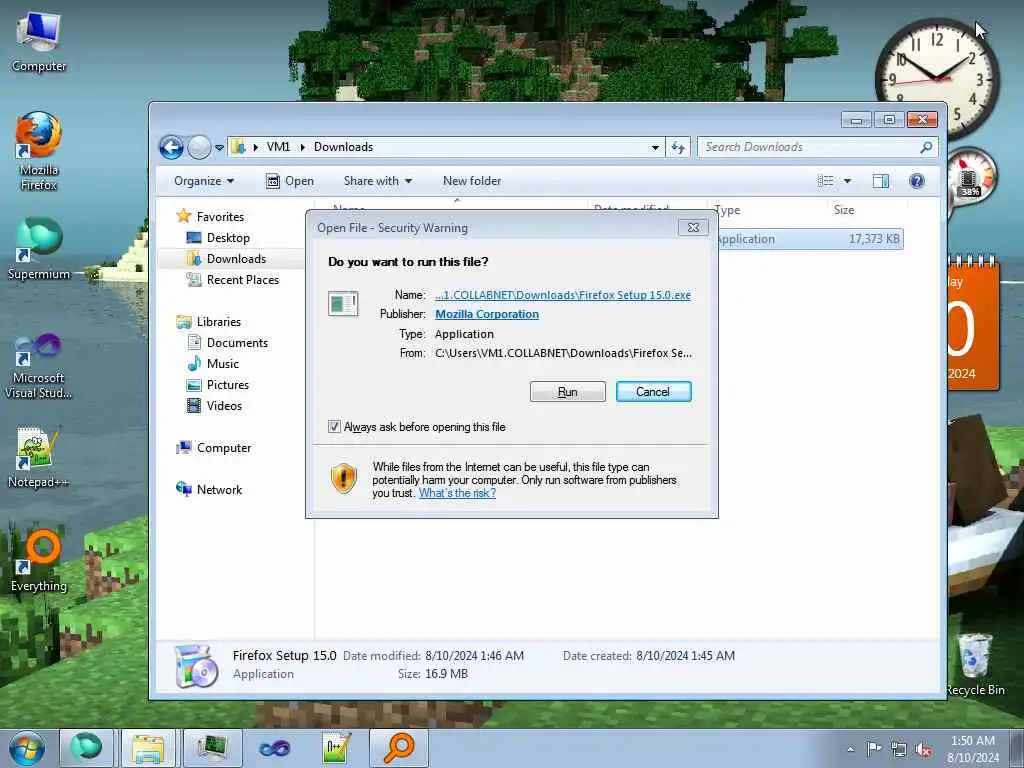
Task: Click the Explorer Back arrow button
Action: click(171, 148)
